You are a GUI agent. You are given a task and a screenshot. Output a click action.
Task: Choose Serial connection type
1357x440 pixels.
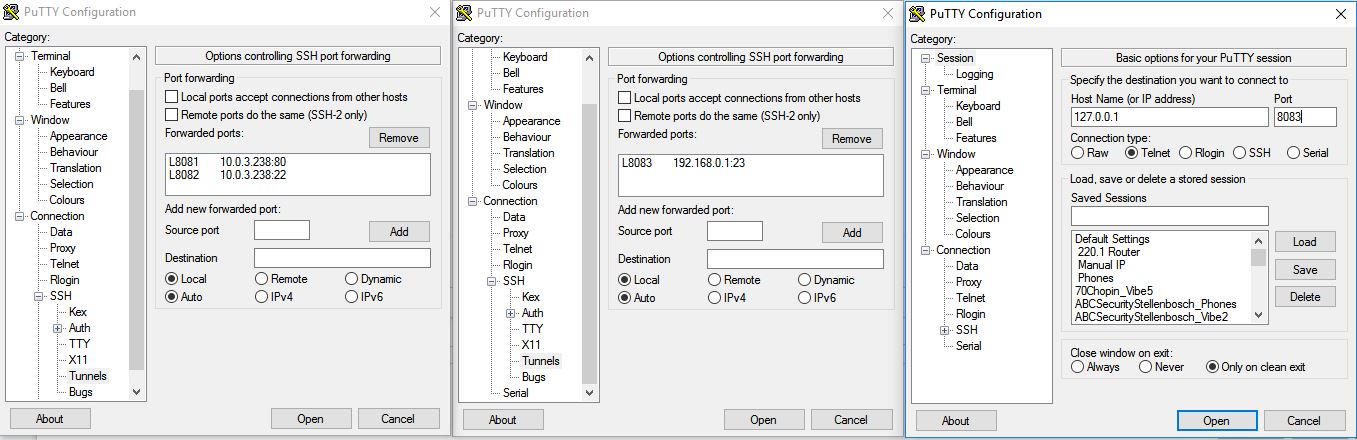(1293, 153)
